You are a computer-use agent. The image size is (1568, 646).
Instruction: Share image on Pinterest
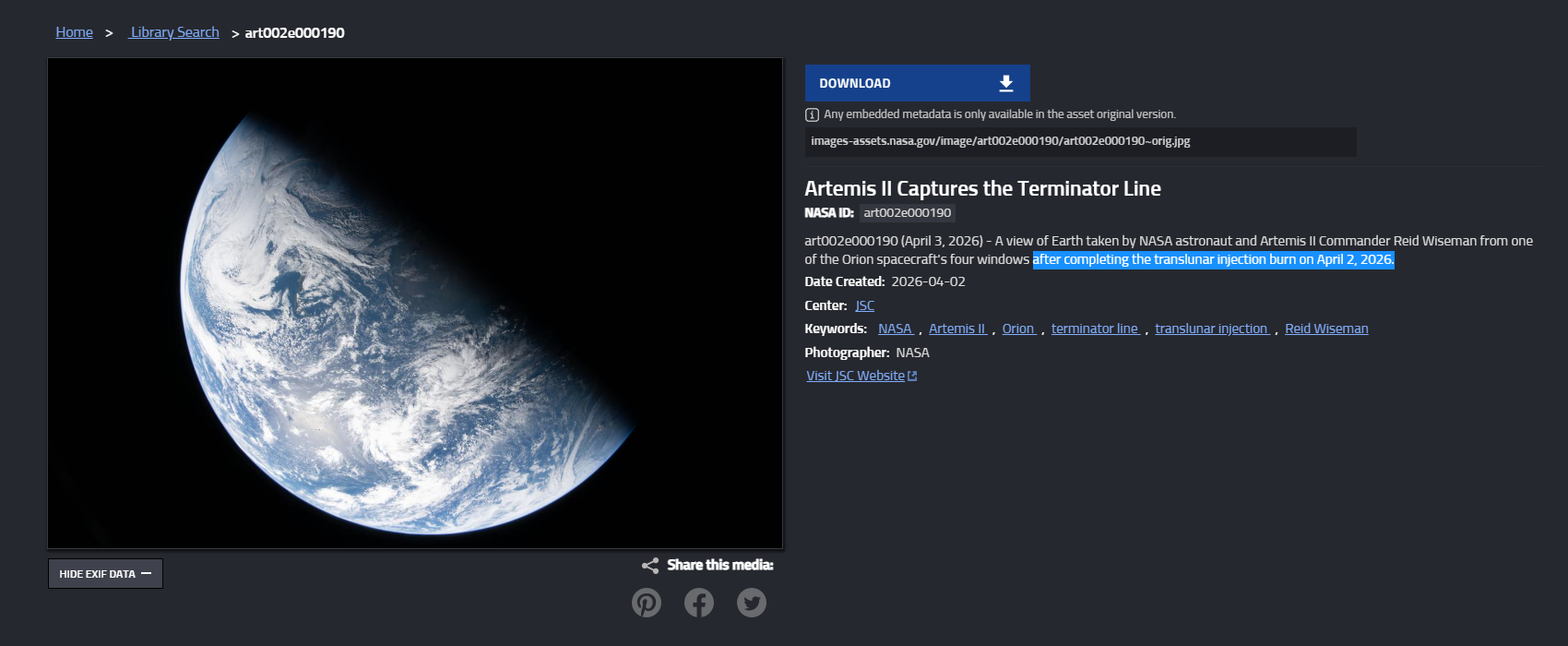click(647, 603)
